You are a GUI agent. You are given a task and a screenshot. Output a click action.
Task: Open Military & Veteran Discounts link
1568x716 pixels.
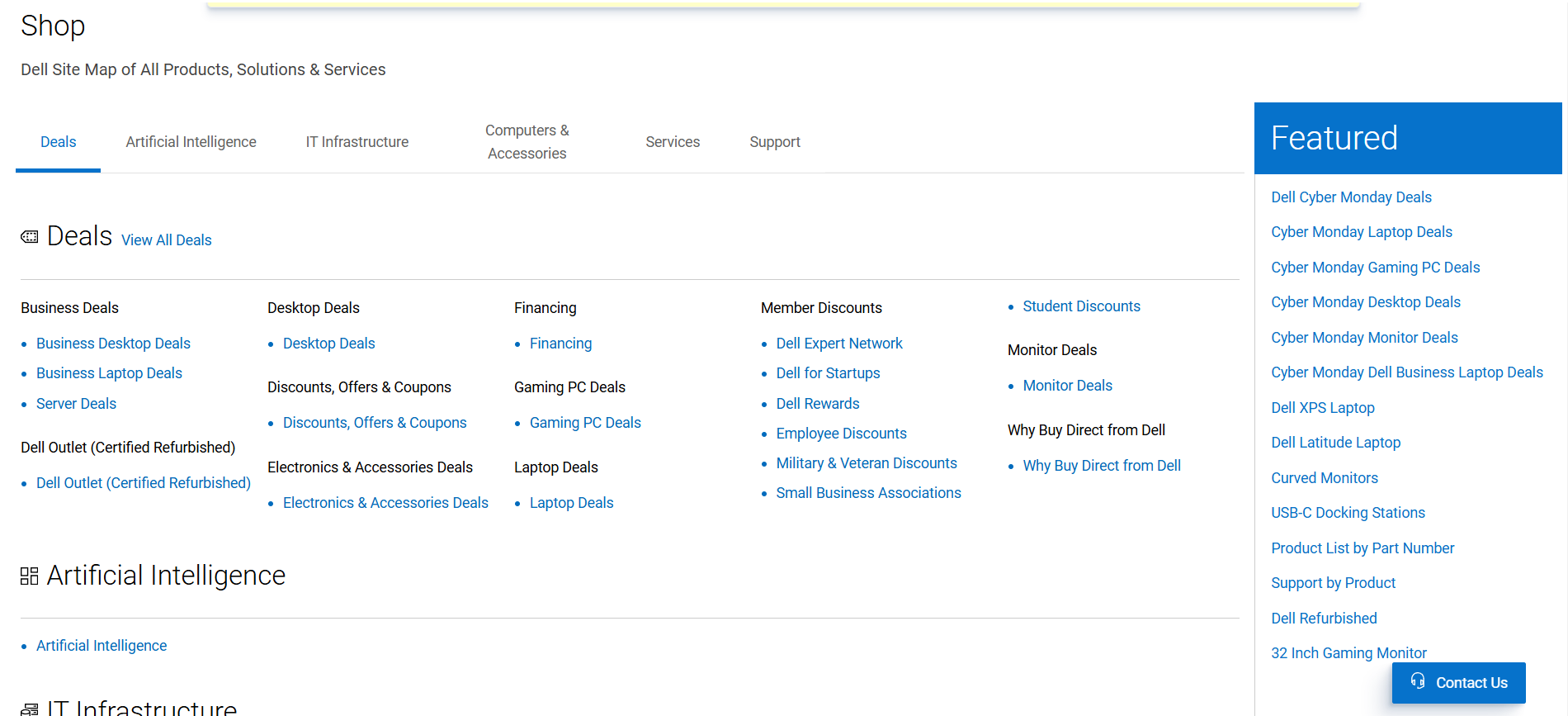[867, 463]
